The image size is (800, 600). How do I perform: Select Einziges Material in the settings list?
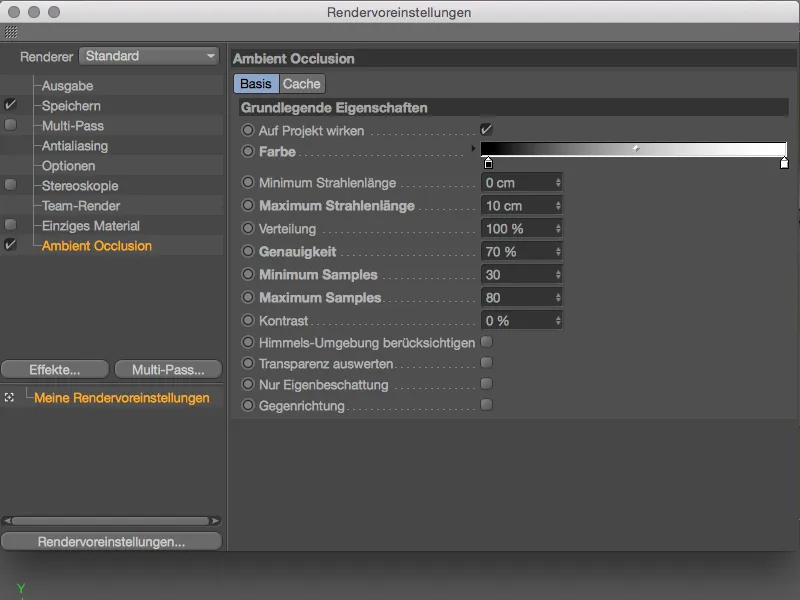(x=91, y=226)
